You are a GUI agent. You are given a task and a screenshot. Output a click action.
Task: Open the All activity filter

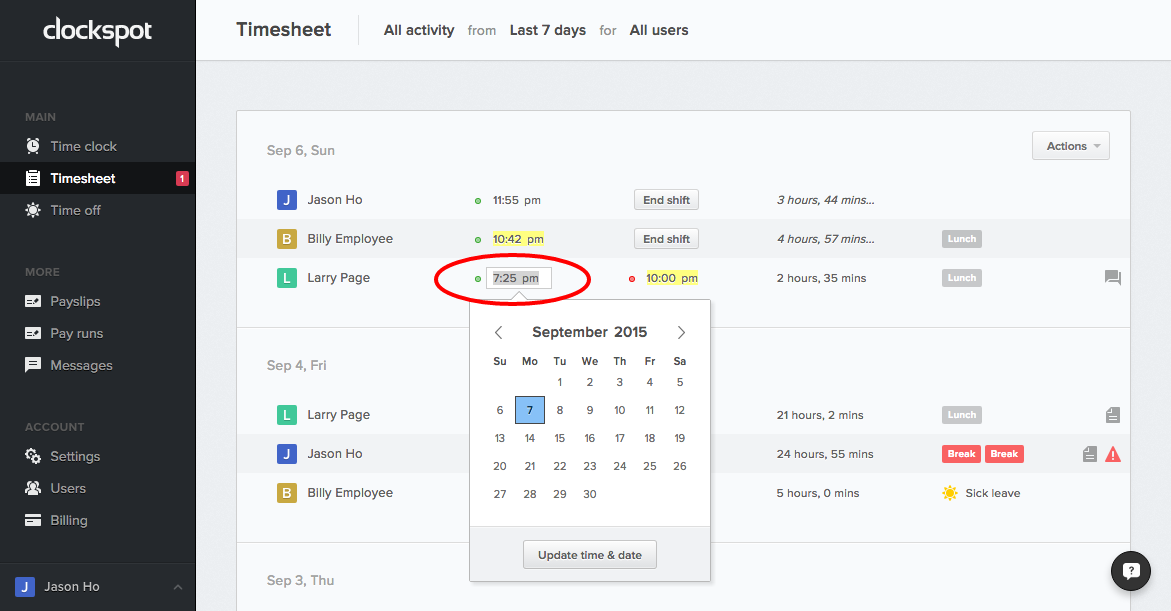(419, 31)
